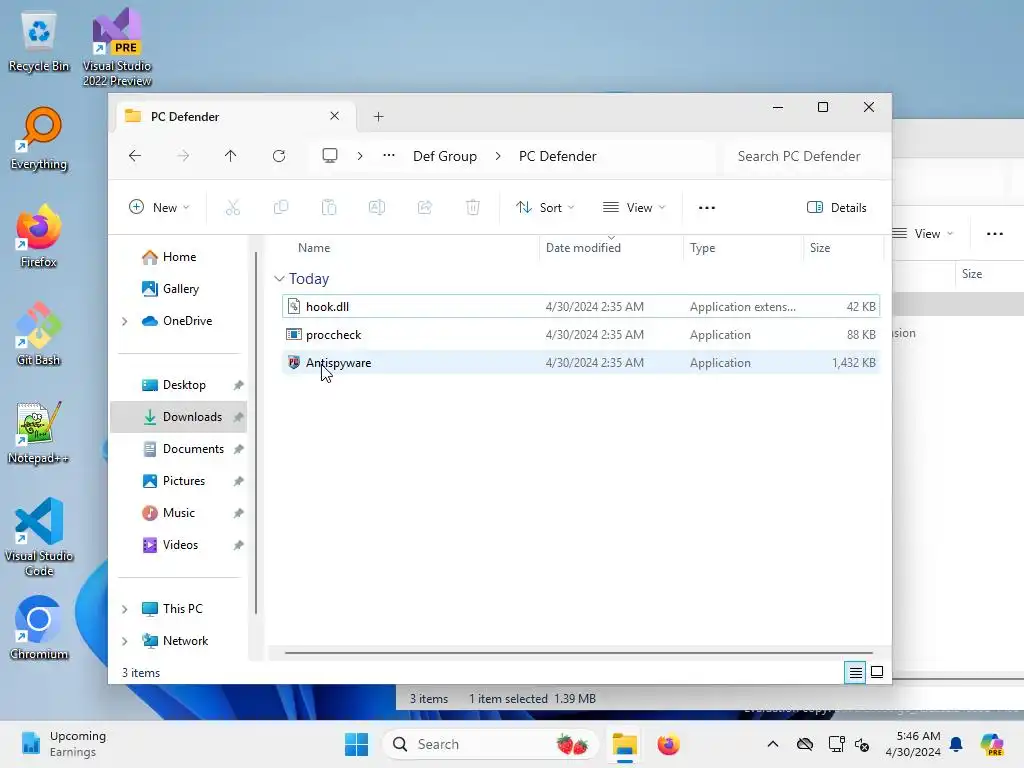Click Search PC Defender field
The image size is (1024, 768).
804,156
